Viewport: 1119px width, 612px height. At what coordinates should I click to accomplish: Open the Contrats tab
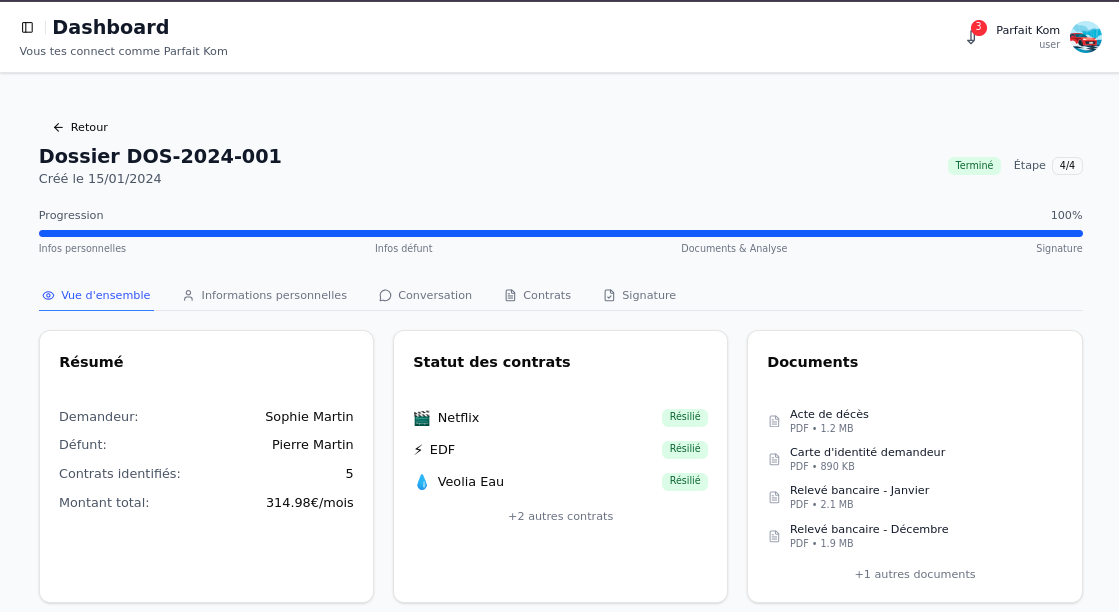point(537,296)
